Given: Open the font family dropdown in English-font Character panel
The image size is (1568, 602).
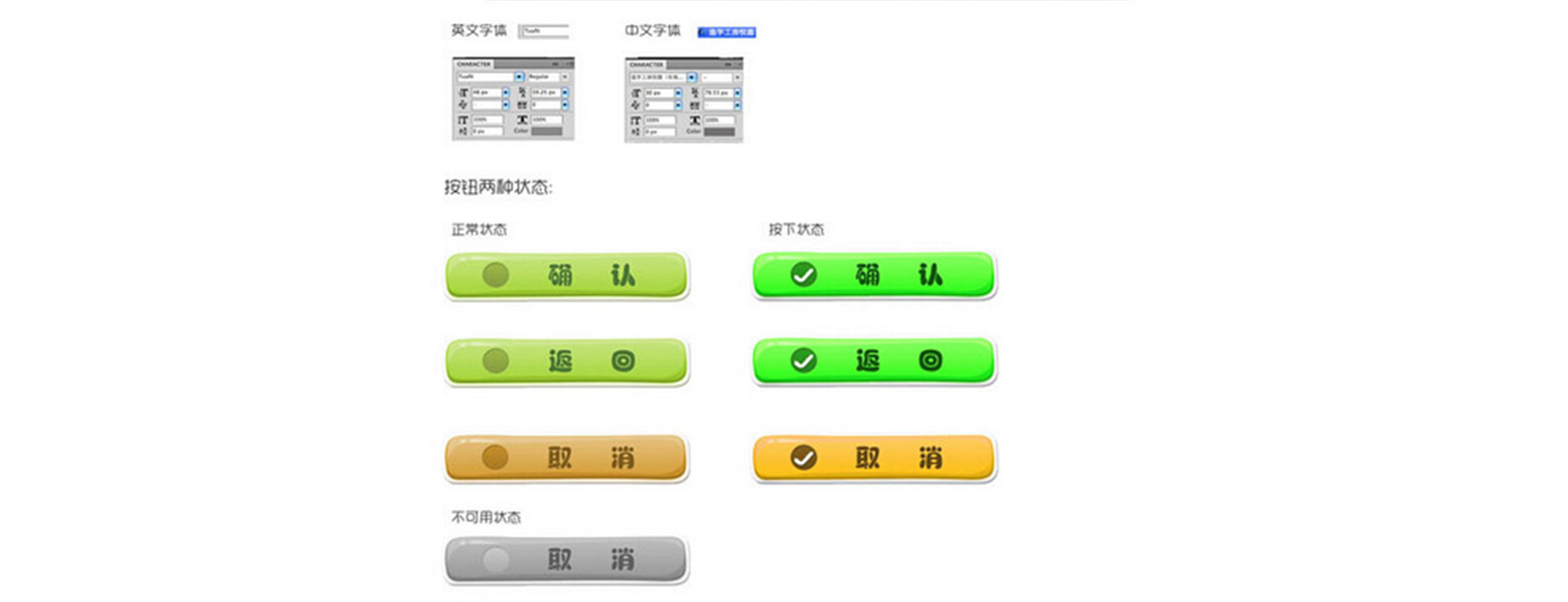Looking at the screenshot, I should [519, 77].
